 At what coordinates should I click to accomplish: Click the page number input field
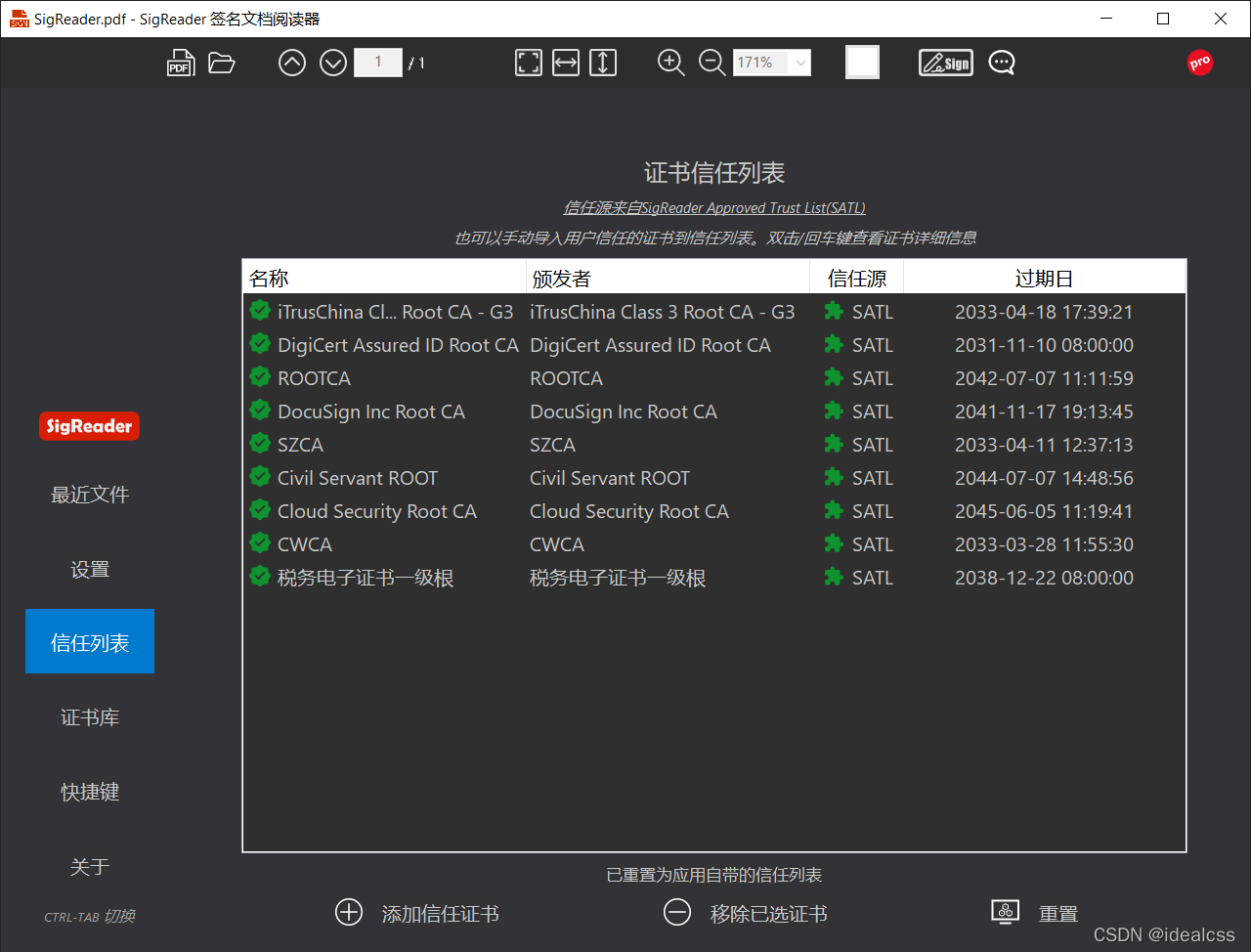click(x=377, y=63)
